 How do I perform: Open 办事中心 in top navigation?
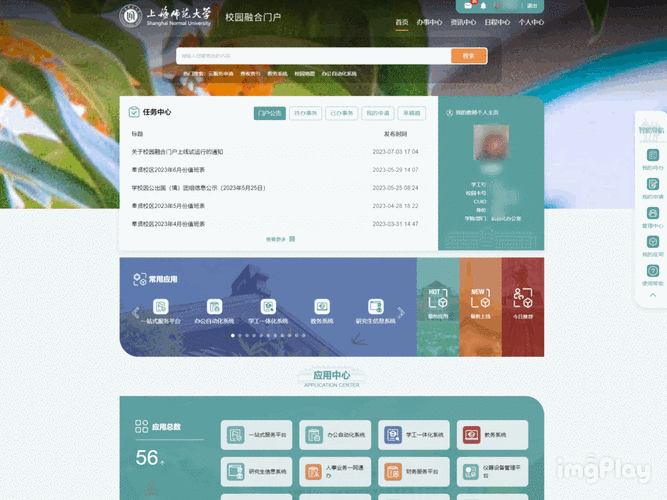(x=430, y=21)
